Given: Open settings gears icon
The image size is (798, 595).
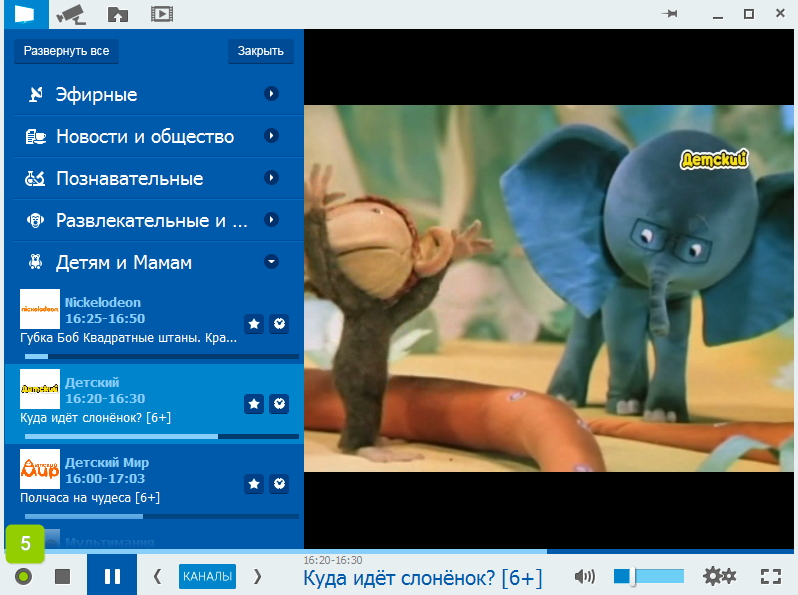Looking at the screenshot, I should point(720,577).
